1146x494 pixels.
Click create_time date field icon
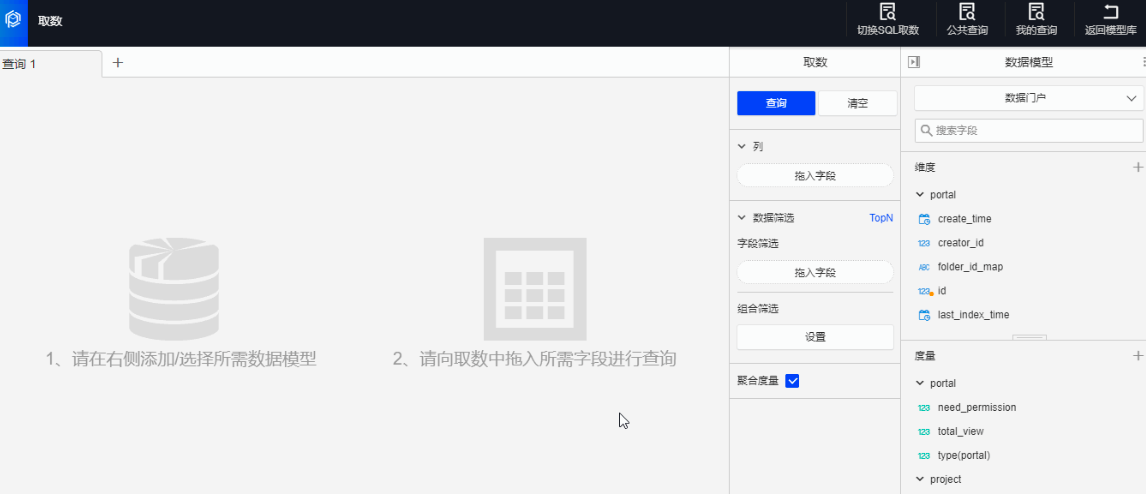[924, 218]
